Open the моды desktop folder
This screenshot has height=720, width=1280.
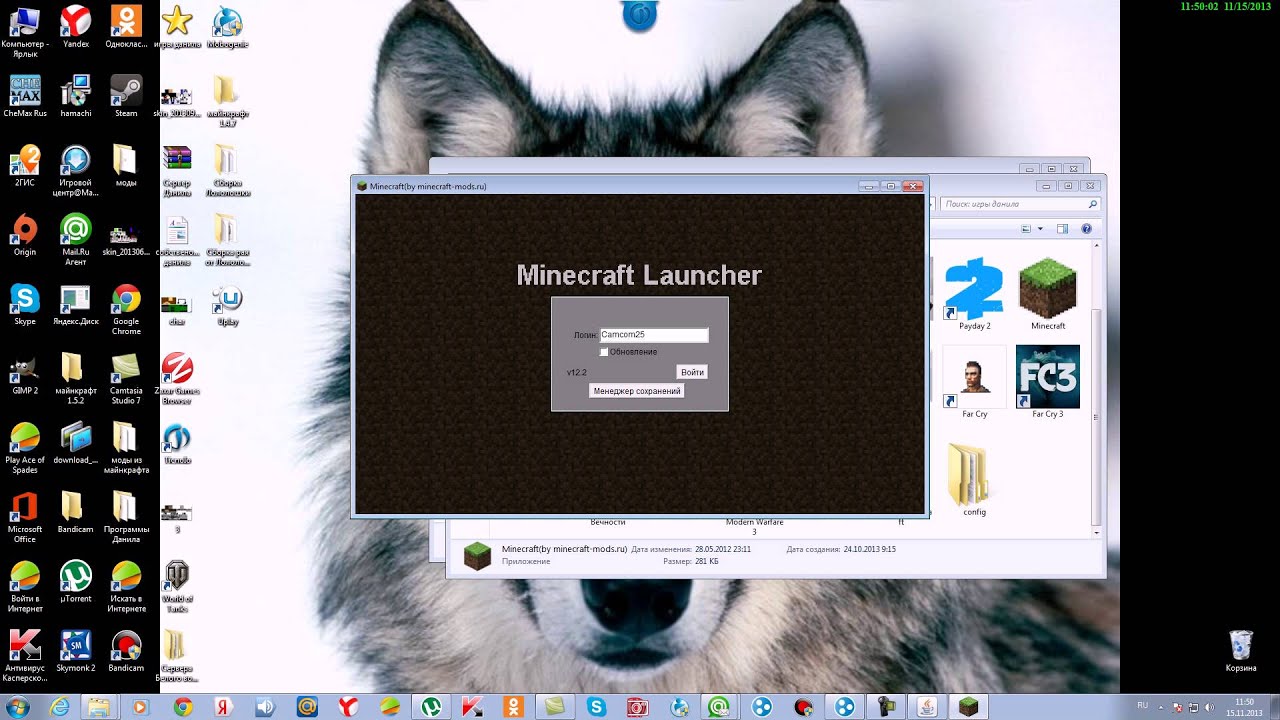(126, 166)
